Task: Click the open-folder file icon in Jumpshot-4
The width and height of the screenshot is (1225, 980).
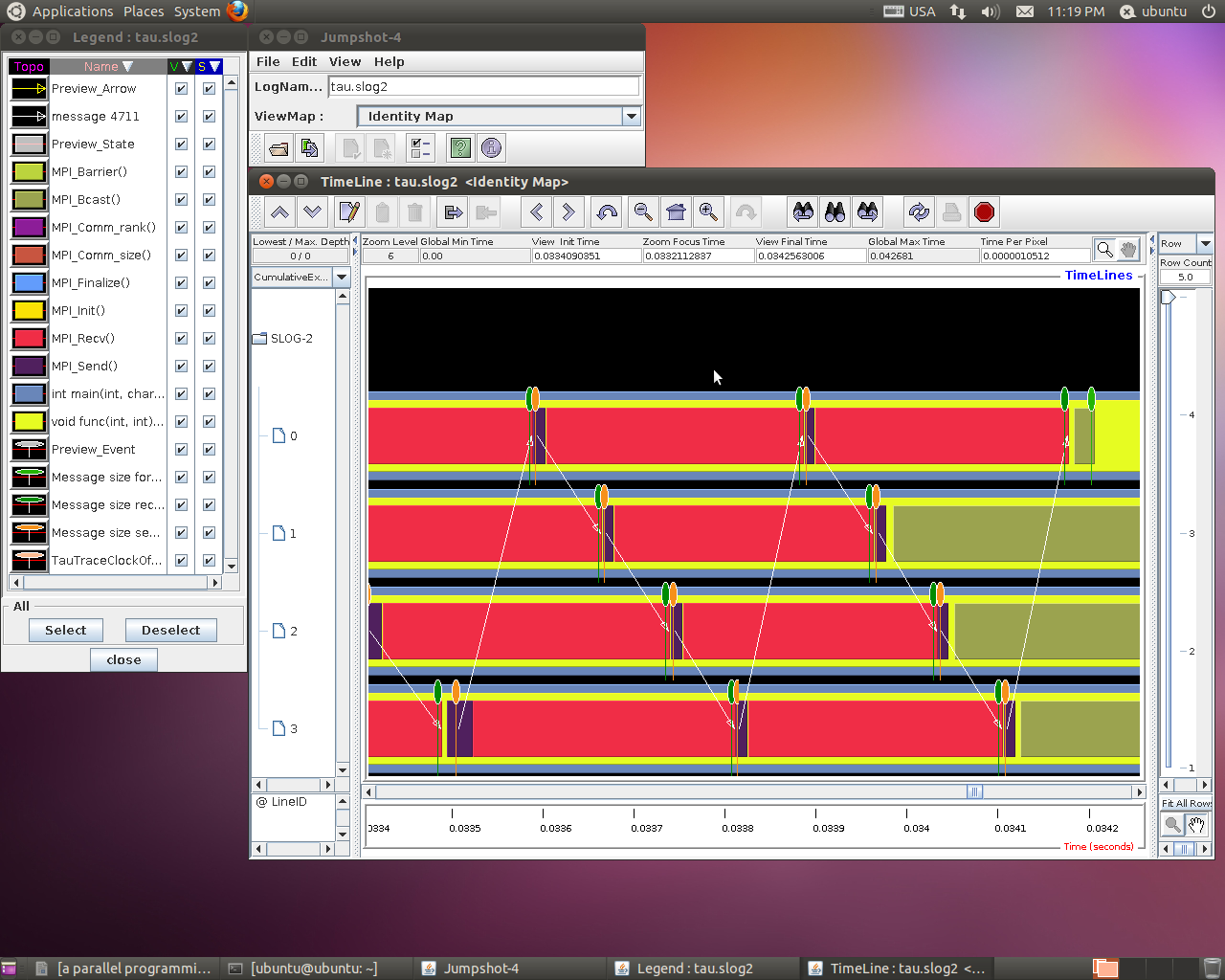Action: (x=278, y=148)
